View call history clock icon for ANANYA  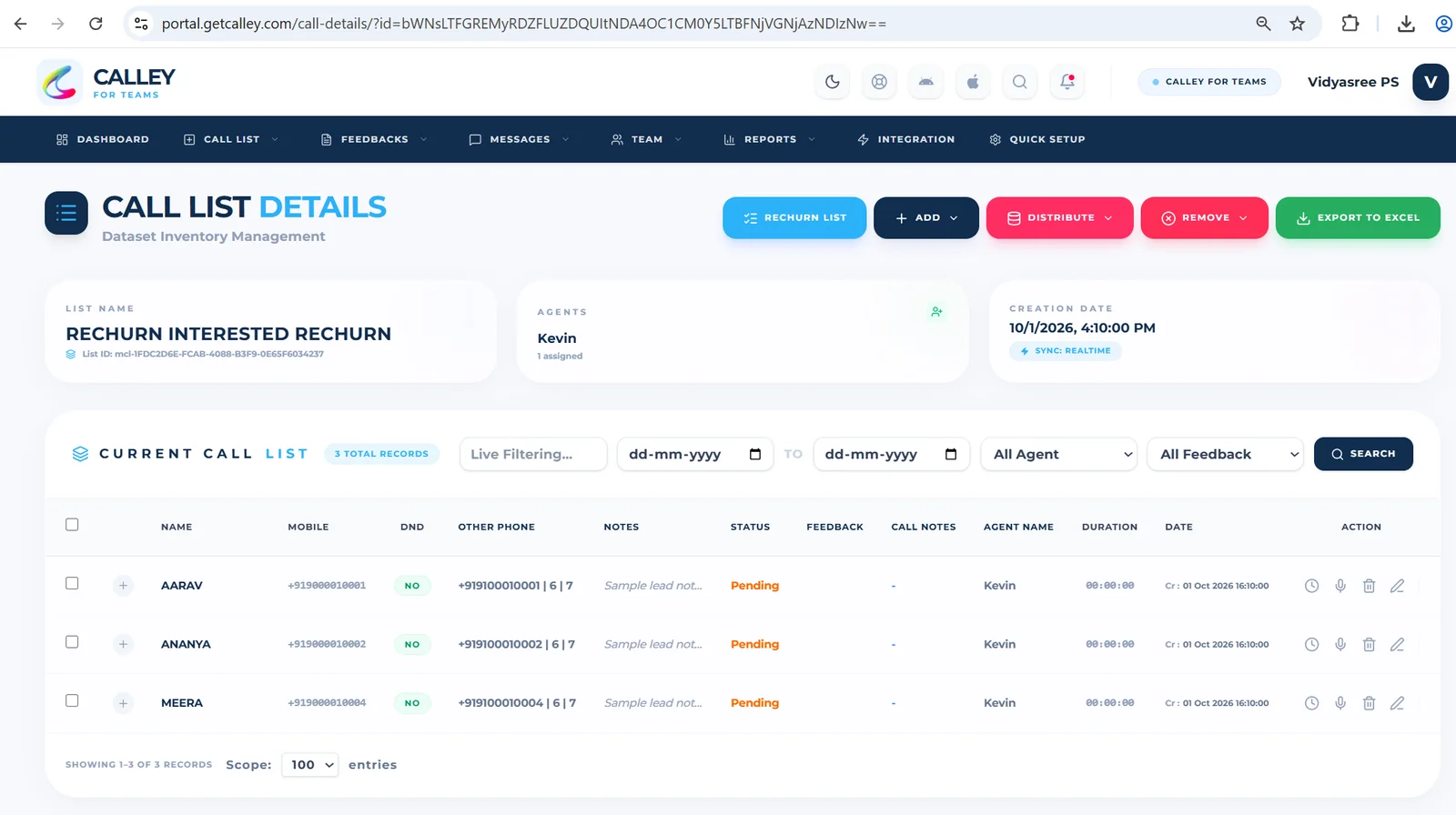coord(1311,644)
